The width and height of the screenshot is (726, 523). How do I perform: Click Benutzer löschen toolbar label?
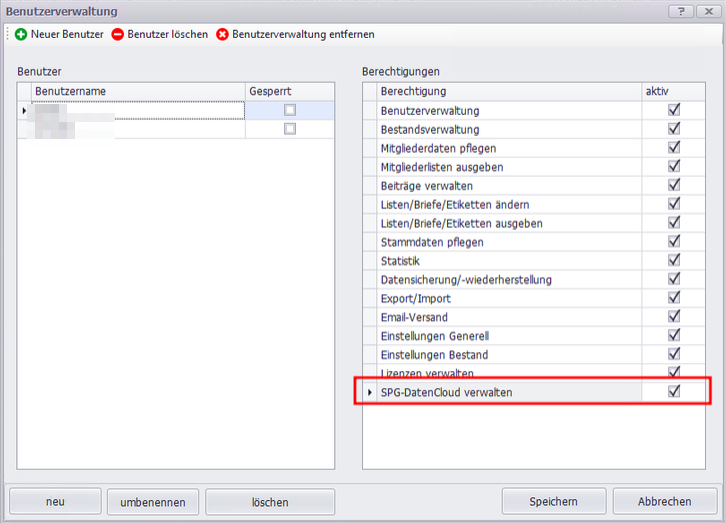point(168,34)
